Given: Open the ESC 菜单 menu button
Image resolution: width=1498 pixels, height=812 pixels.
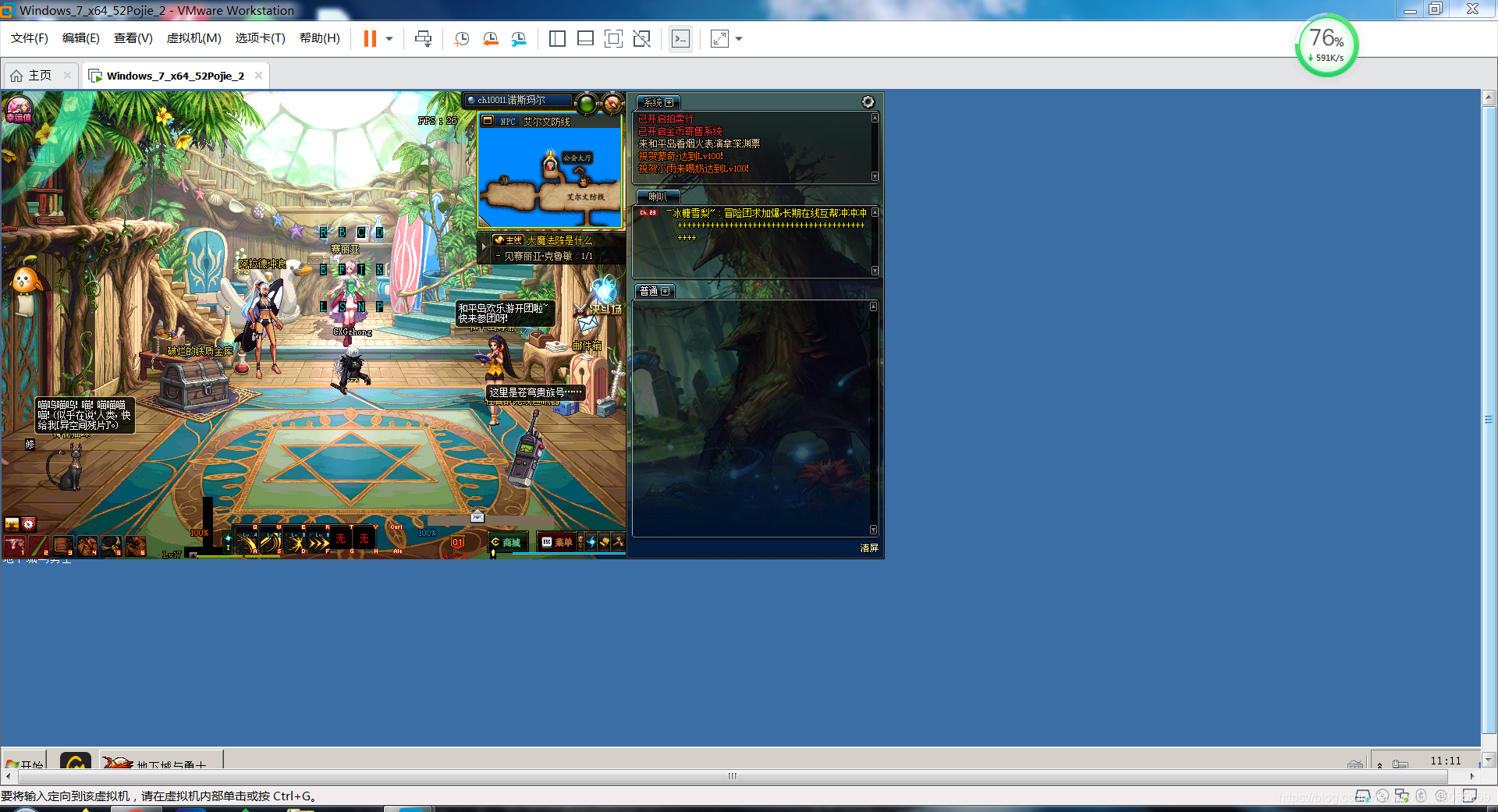Looking at the screenshot, I should tap(558, 542).
